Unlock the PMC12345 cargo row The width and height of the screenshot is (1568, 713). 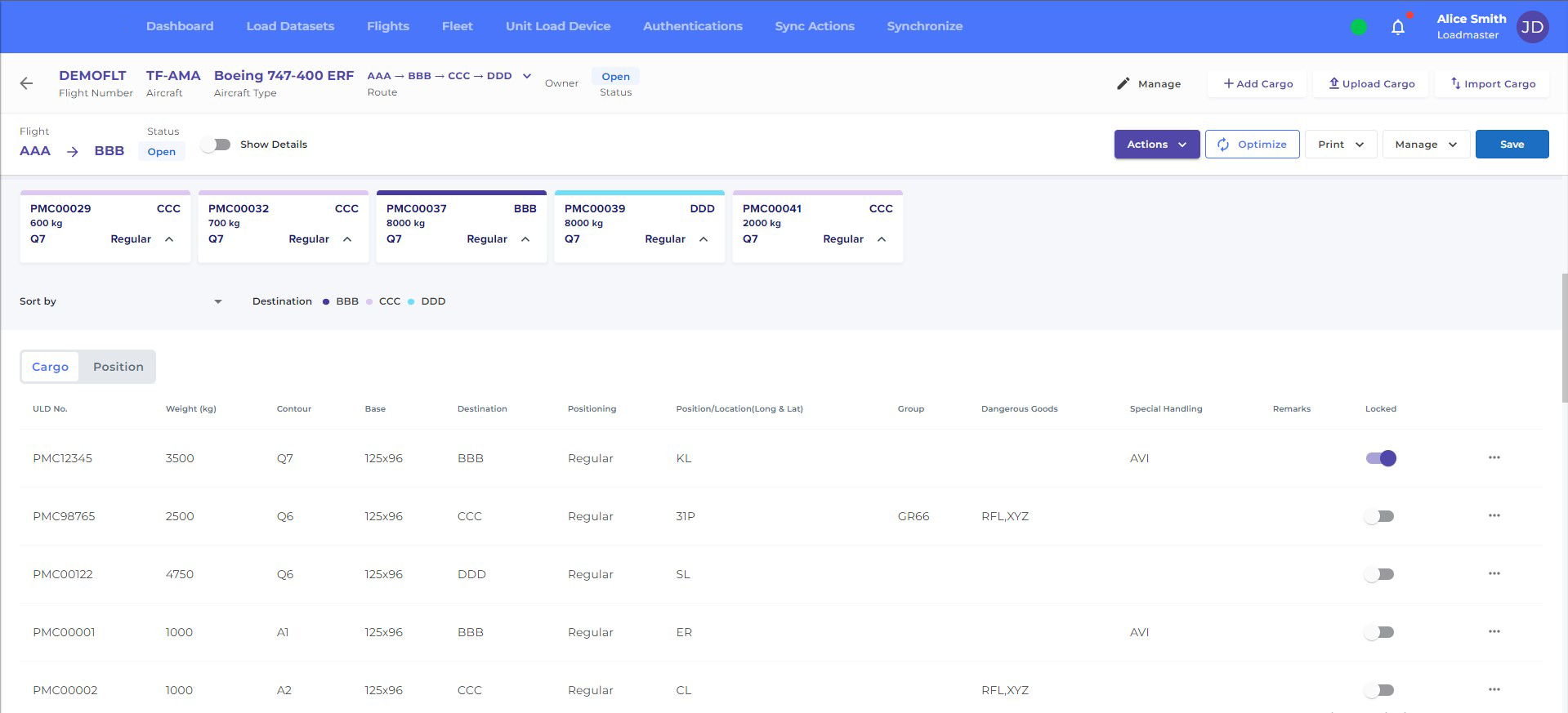[1381, 458]
